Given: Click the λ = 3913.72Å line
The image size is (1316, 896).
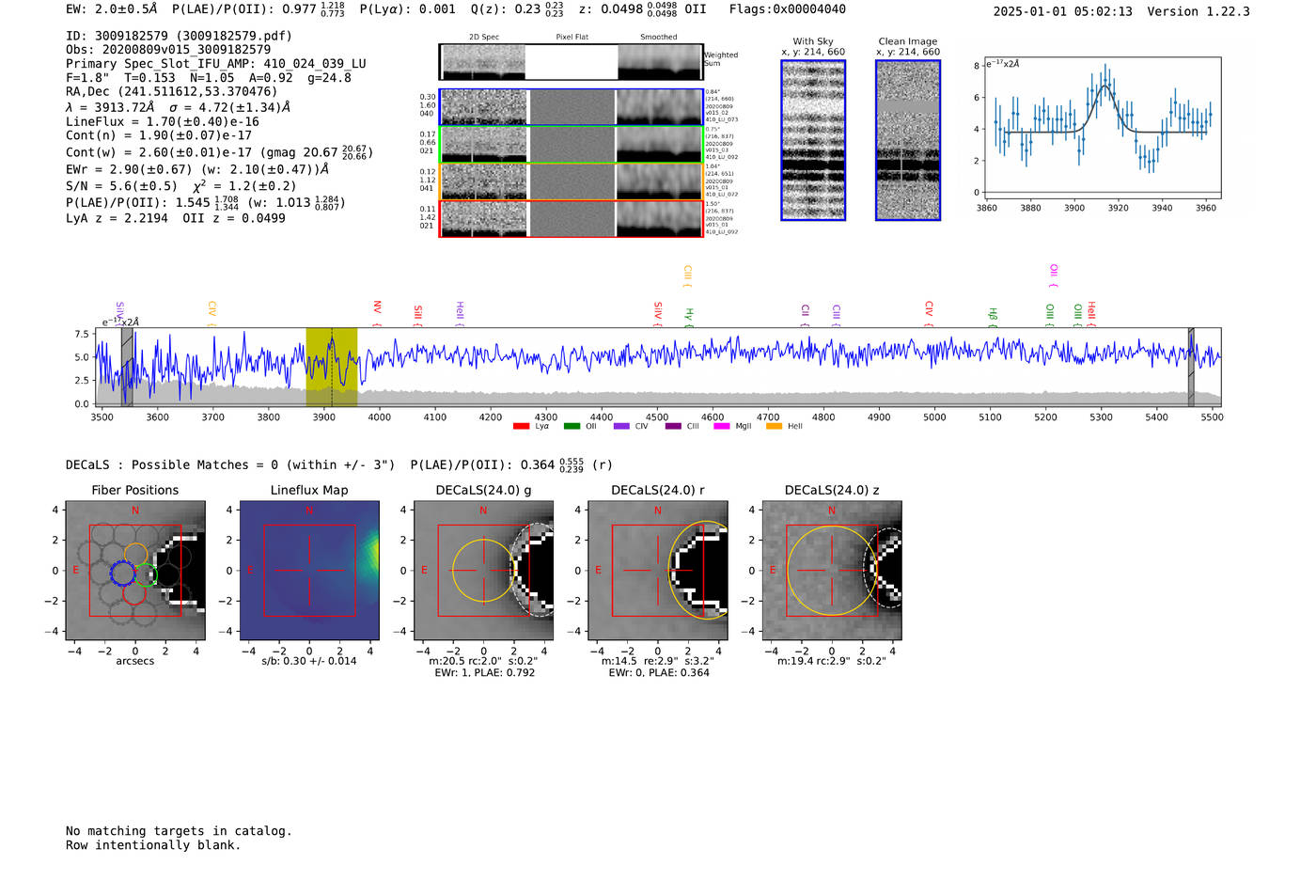Looking at the screenshot, I should [178, 107].
